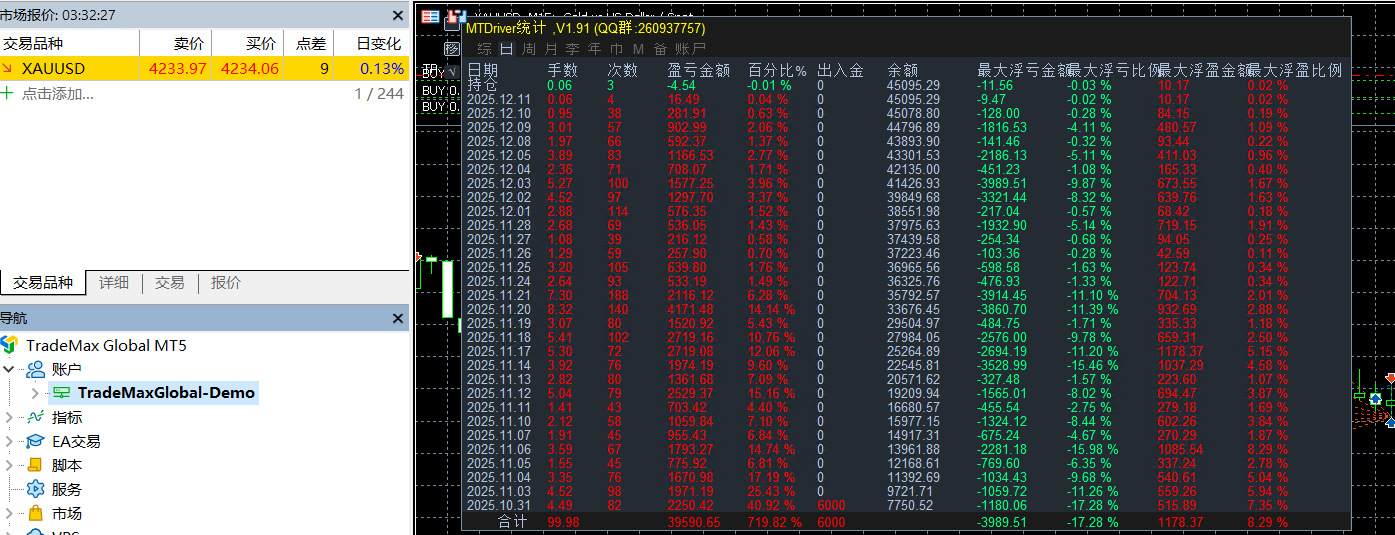Click the 719.82 % total percentage
This screenshot has width=1395, height=535.
click(x=774, y=522)
